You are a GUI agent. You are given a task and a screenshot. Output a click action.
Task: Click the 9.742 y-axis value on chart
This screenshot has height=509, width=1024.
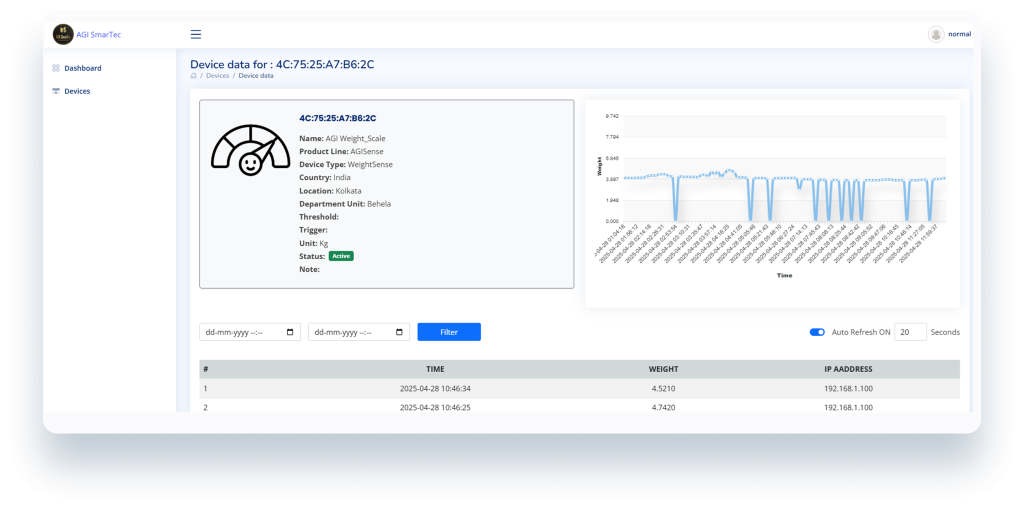(612, 116)
